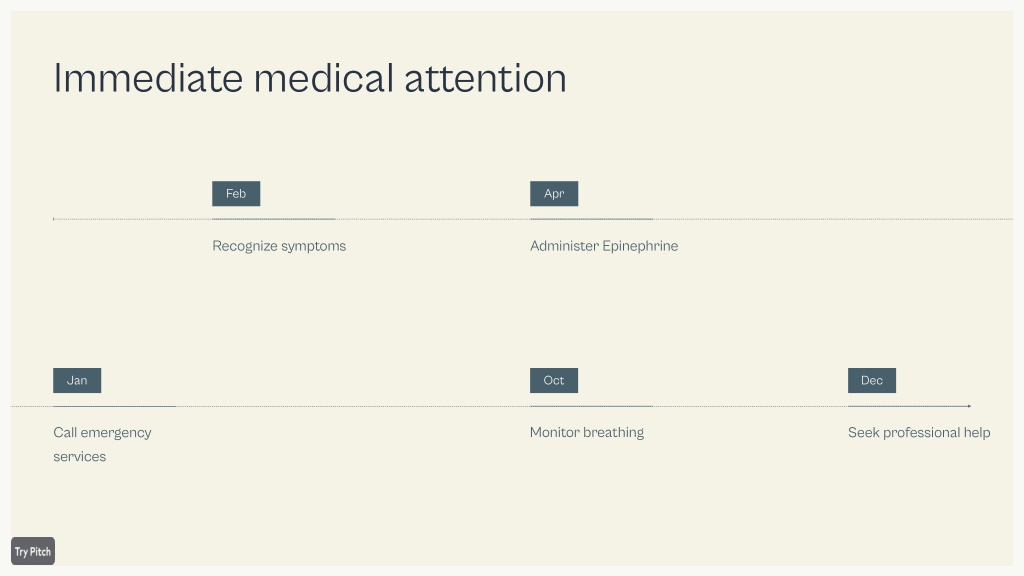1024x576 pixels.
Task: Click the word 'services' under Jan
Action: 80,456
